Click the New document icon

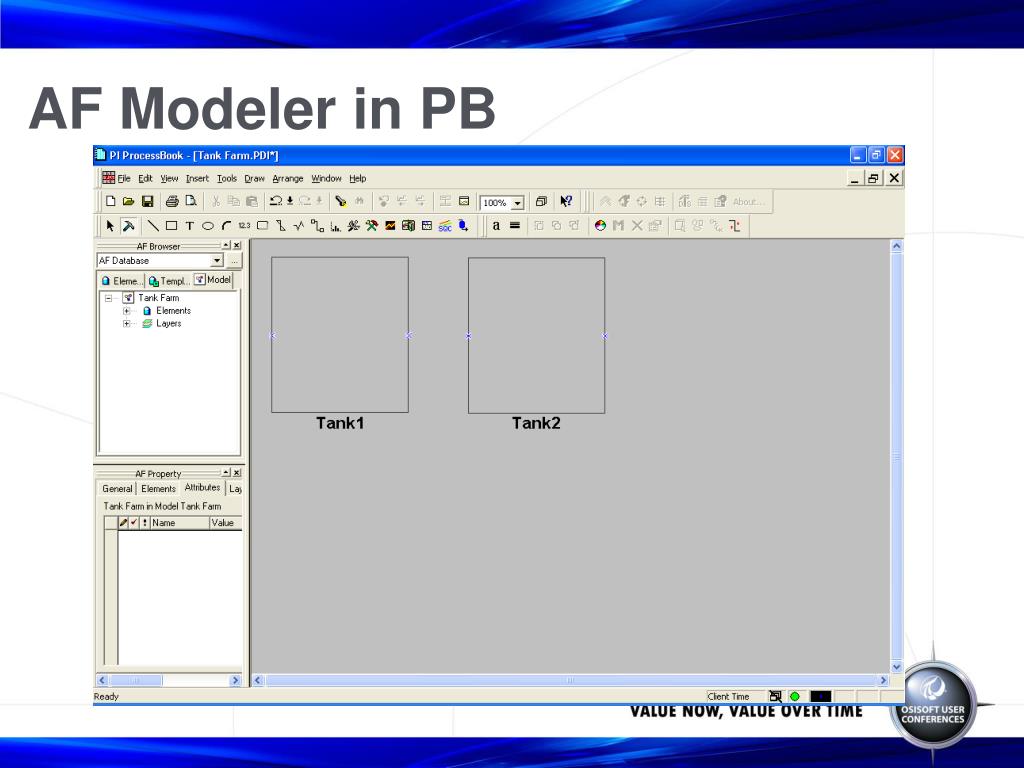(111, 201)
